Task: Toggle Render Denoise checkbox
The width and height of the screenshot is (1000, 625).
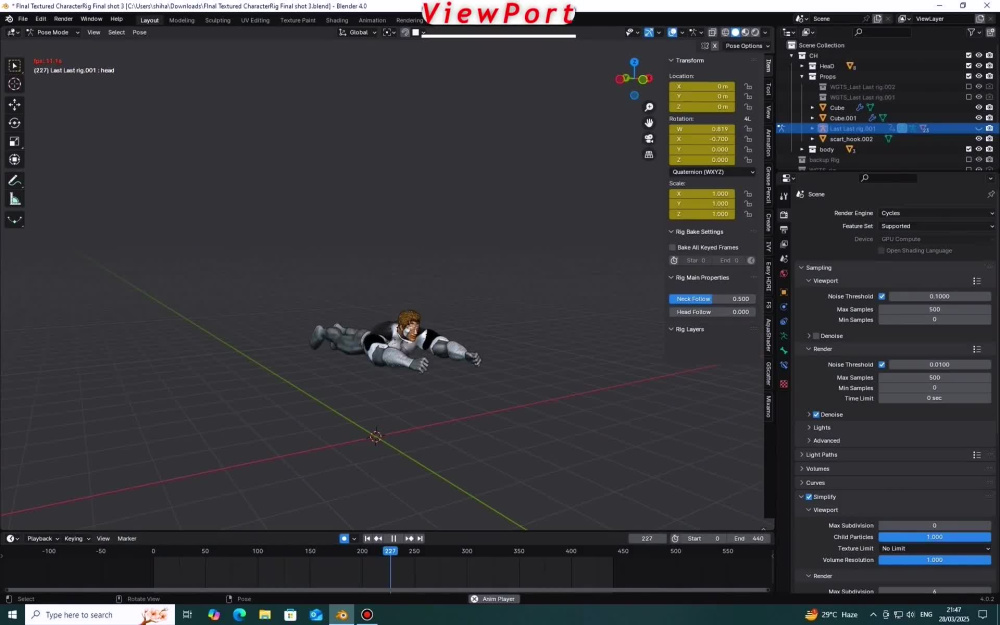Action: click(816, 415)
